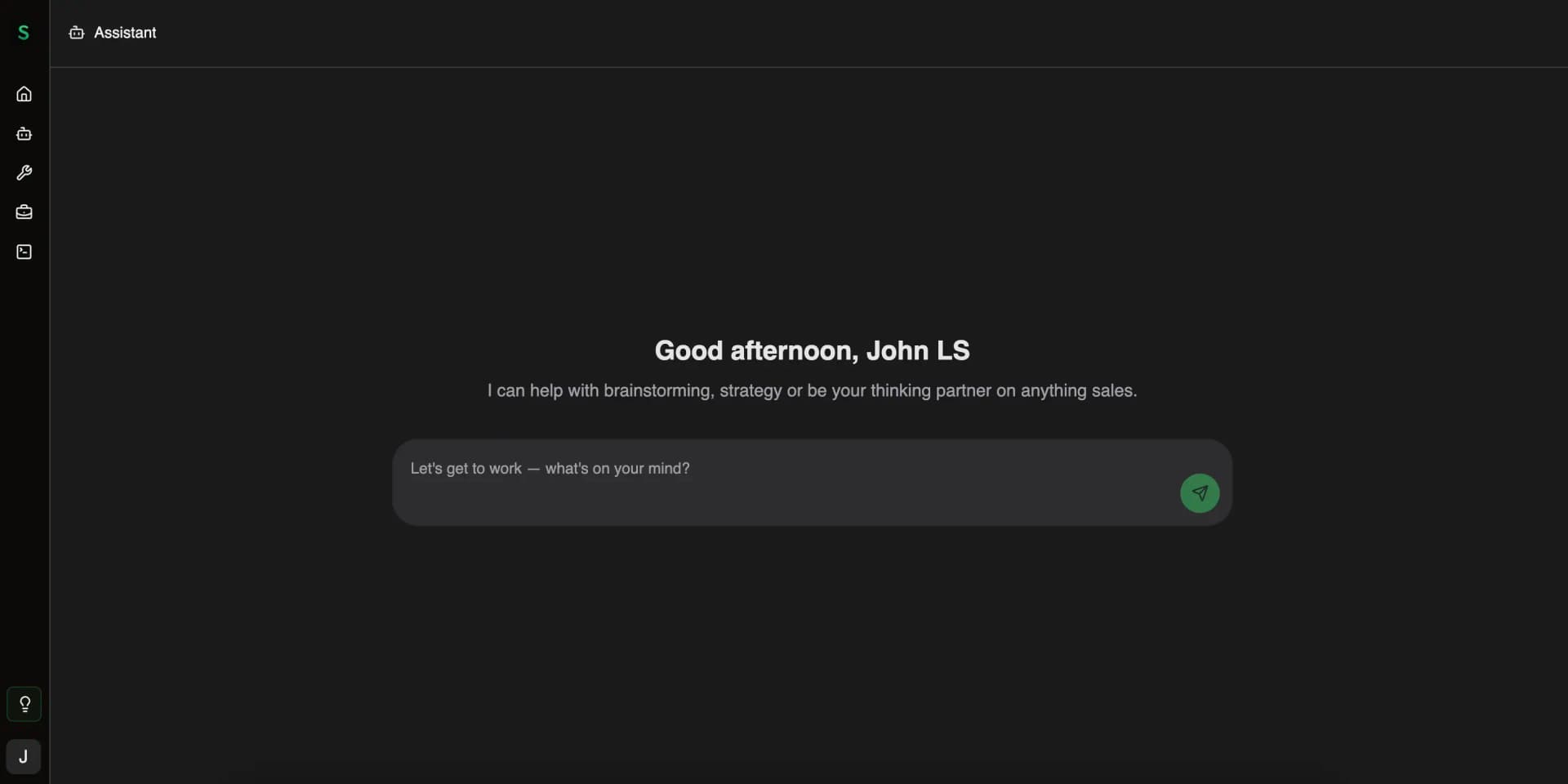Open the profile circle at sidebar bottom

(x=24, y=755)
